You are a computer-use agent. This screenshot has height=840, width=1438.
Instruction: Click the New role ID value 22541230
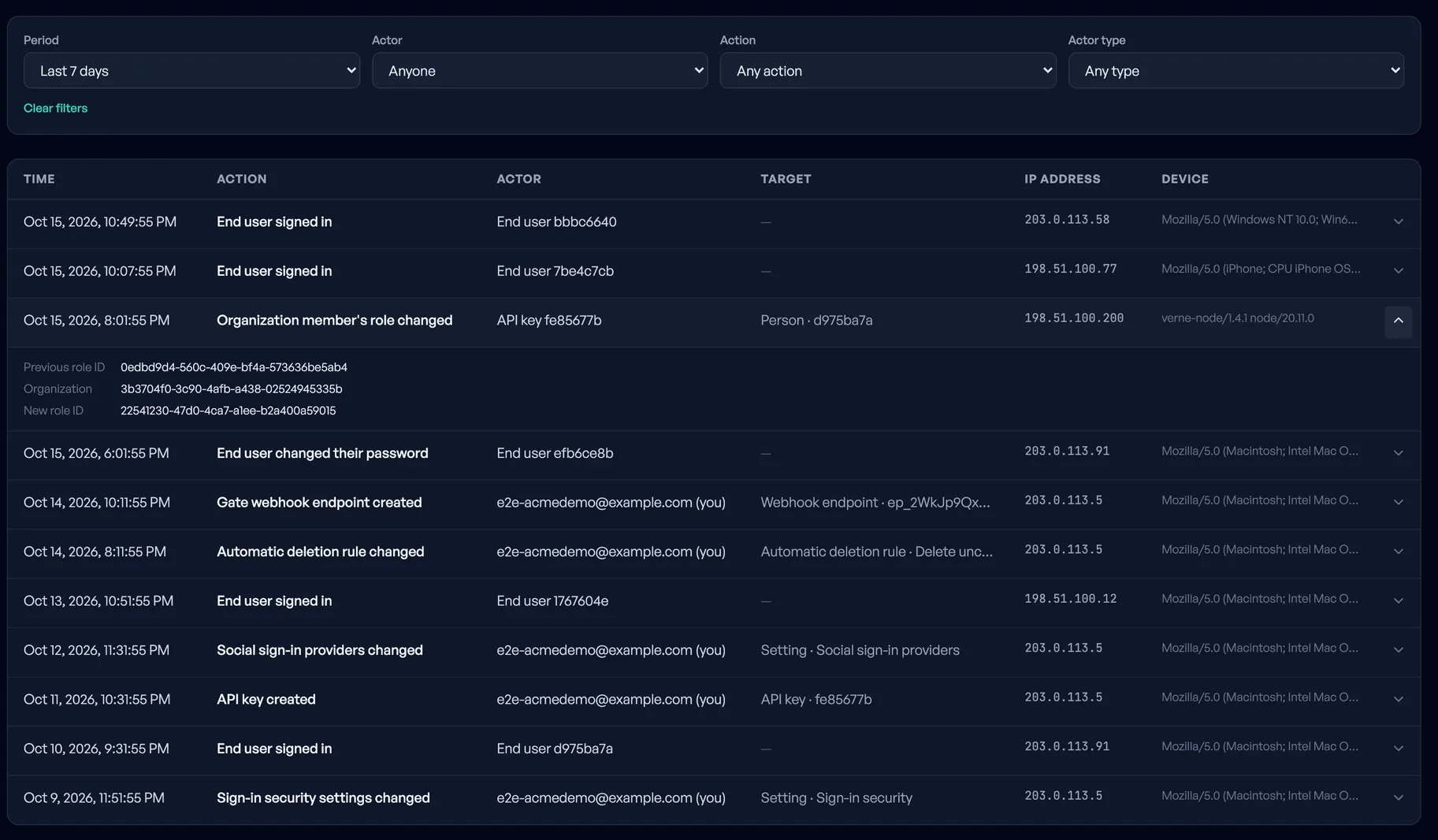[229, 411]
